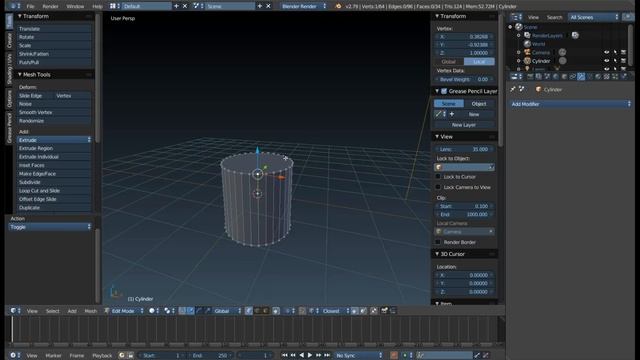Open the Modifiers wrench tab

click(581, 76)
